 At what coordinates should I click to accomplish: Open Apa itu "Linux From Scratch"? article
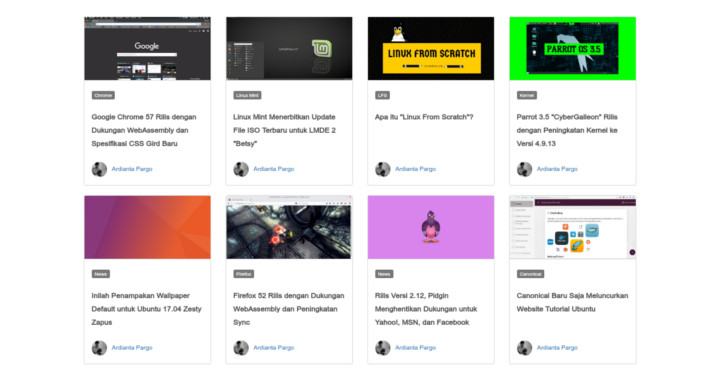tap(424, 117)
